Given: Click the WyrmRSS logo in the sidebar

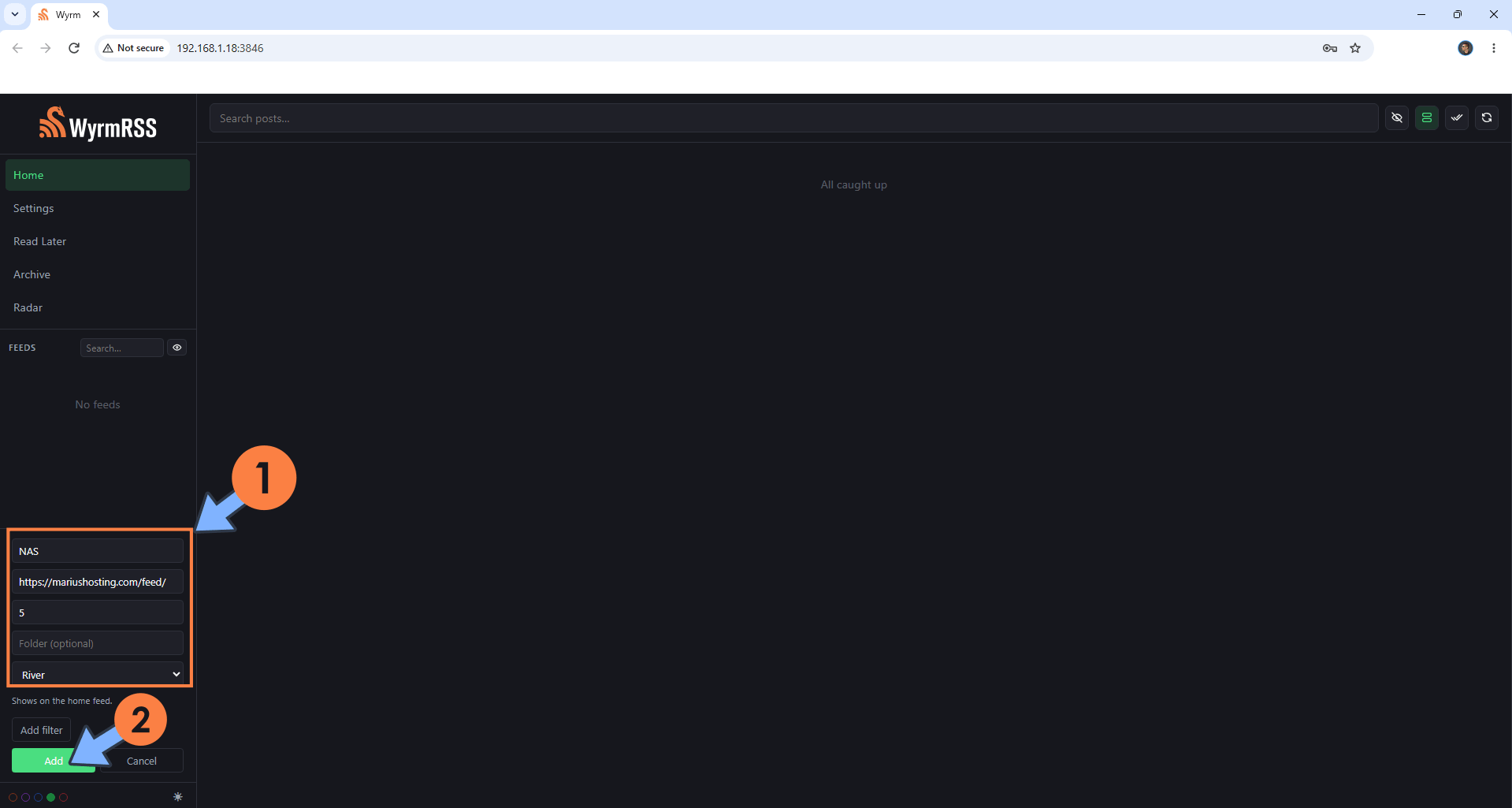Looking at the screenshot, I should [x=98, y=124].
